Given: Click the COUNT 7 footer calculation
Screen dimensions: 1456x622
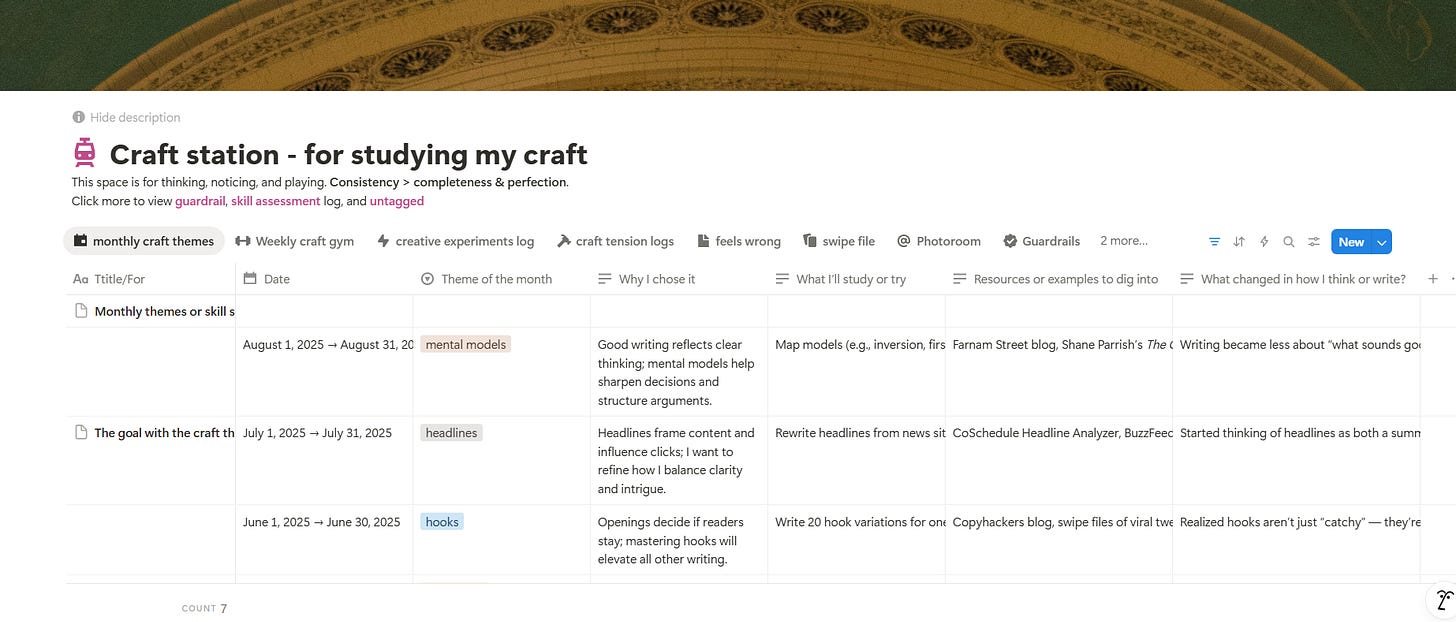Looking at the screenshot, I should (x=204, y=608).
